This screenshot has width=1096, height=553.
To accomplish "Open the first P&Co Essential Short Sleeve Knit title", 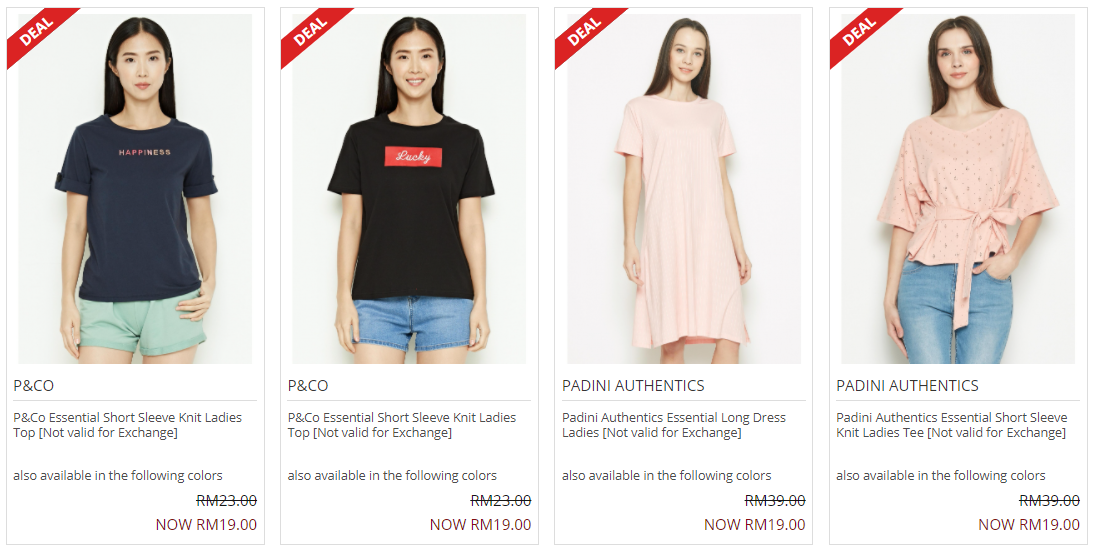I will 127,425.
